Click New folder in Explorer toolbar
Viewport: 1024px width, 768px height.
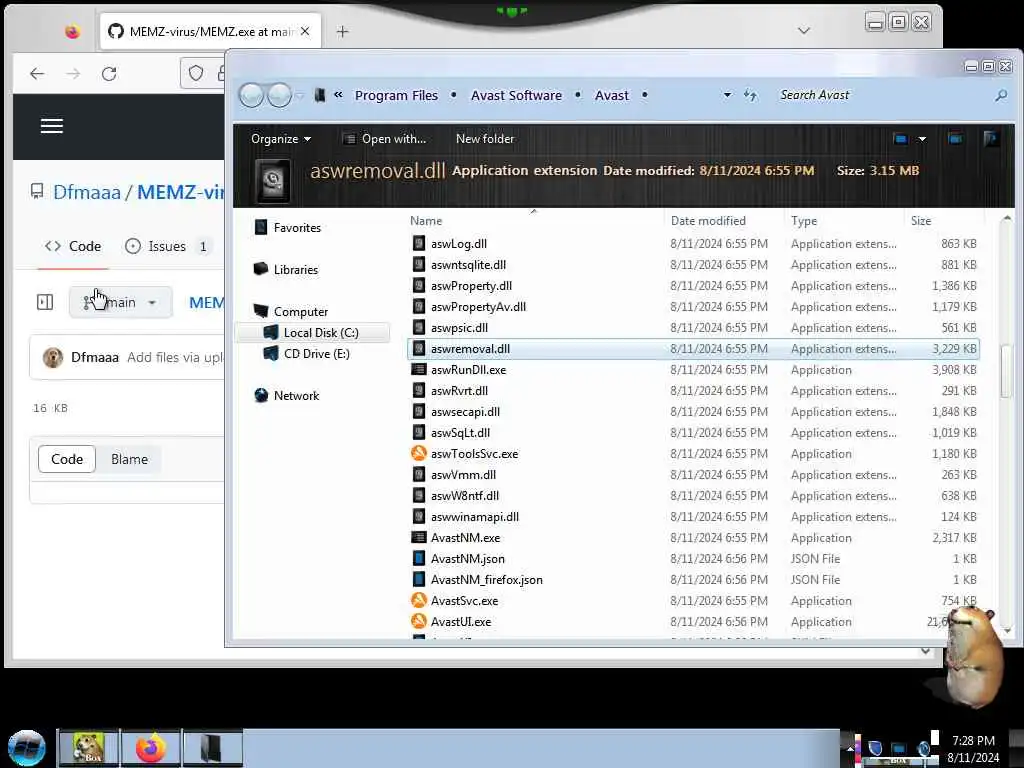(485, 139)
